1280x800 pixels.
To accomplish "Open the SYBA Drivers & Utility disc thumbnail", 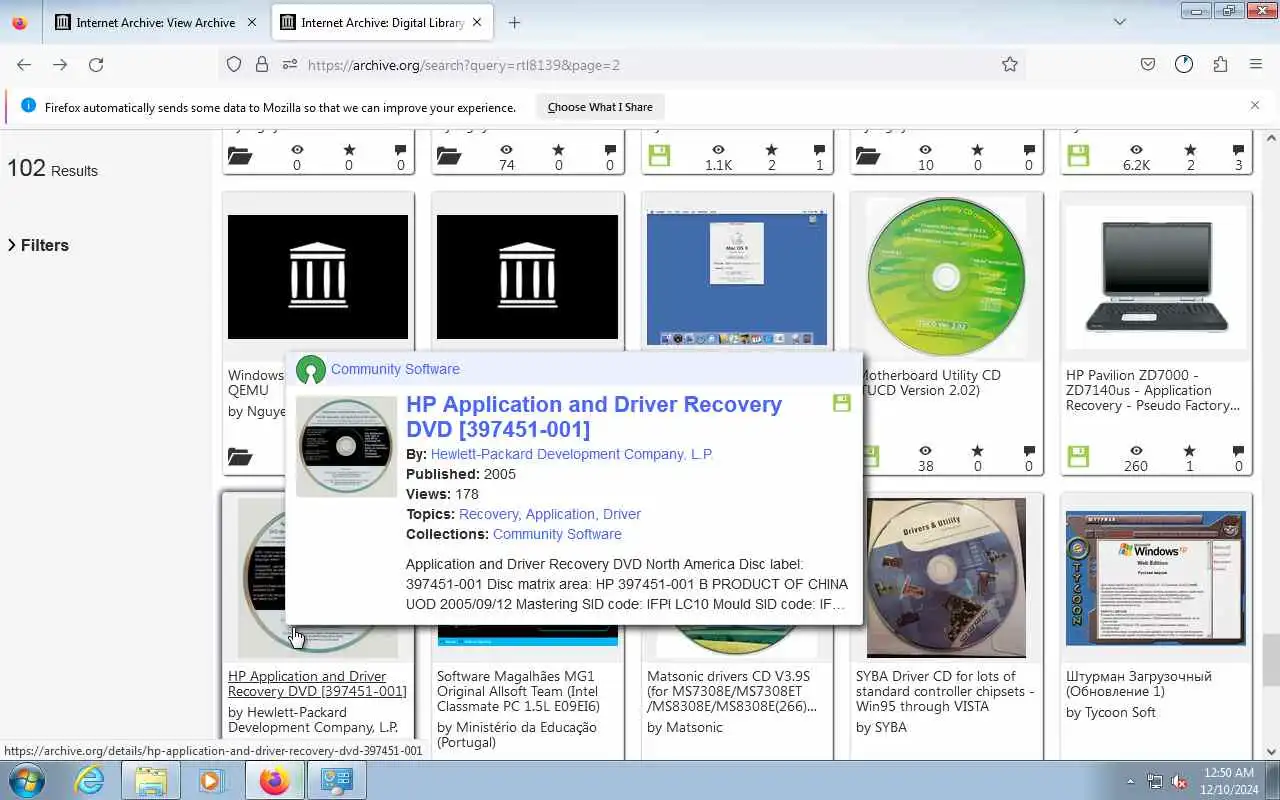I will (946, 577).
